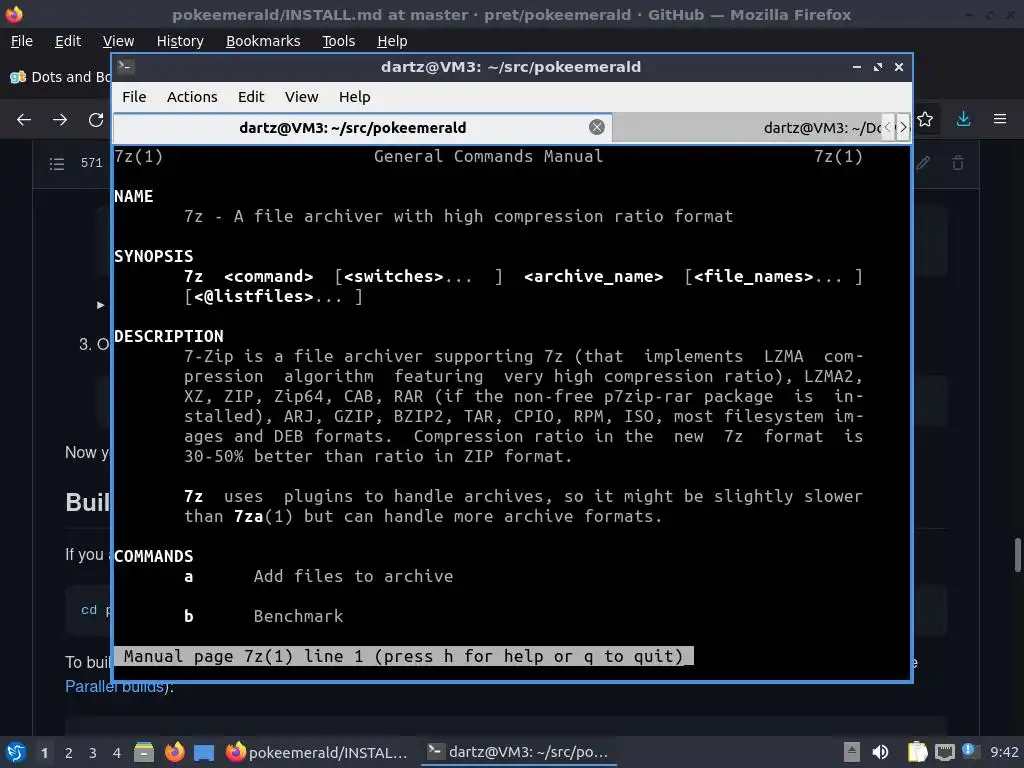The image size is (1024, 768).
Task: Open the Firefox hamburger application menu
Action: pos(1000,120)
